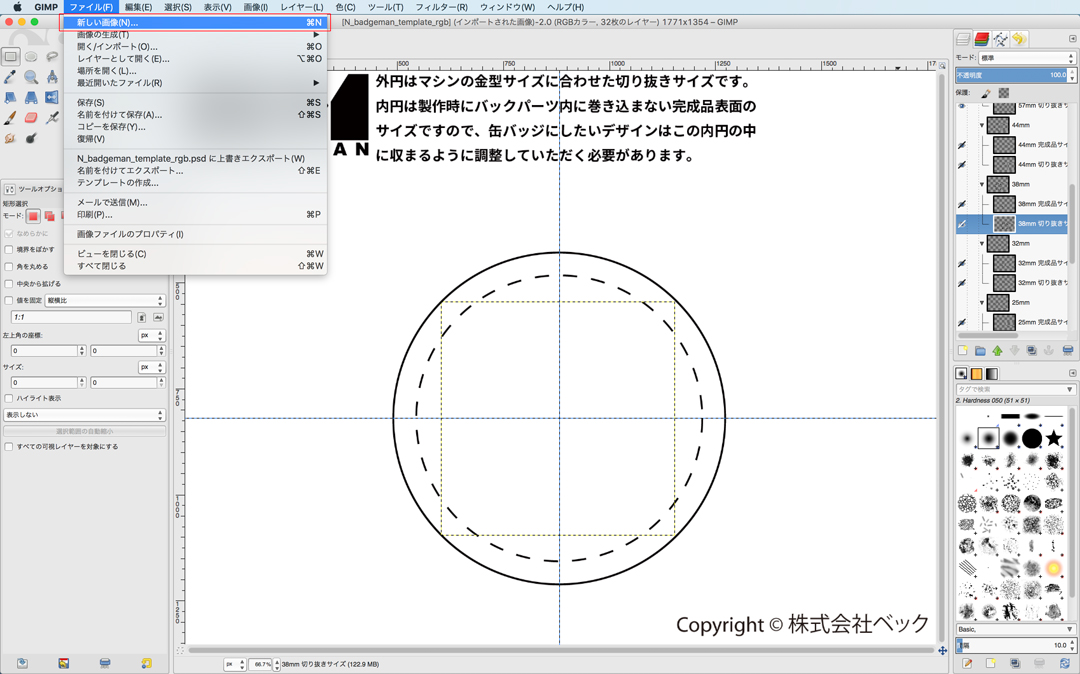Image resolution: width=1080 pixels, height=674 pixels.
Task: Select the Ellipse Select tool
Action: [31, 57]
